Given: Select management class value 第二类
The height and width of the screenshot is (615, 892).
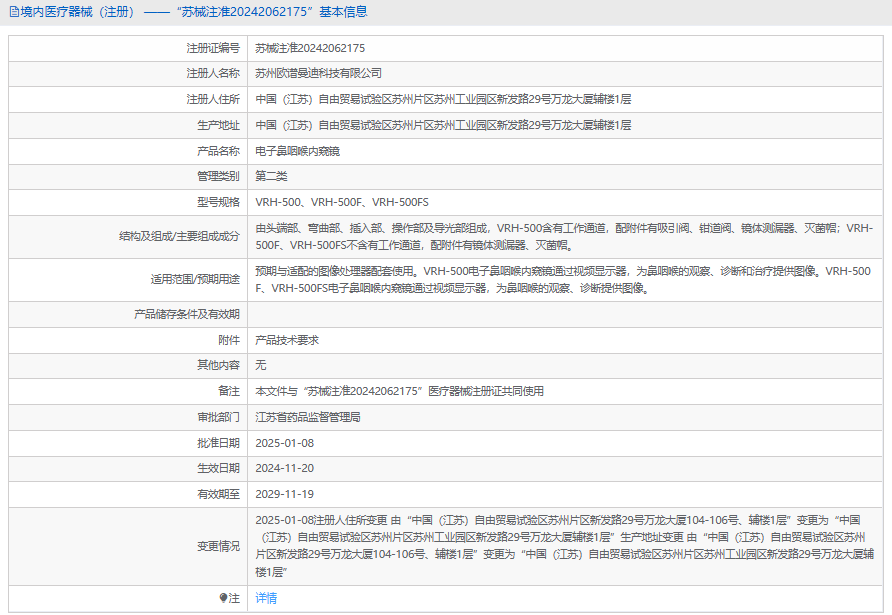Looking at the screenshot, I should (x=271, y=176).
